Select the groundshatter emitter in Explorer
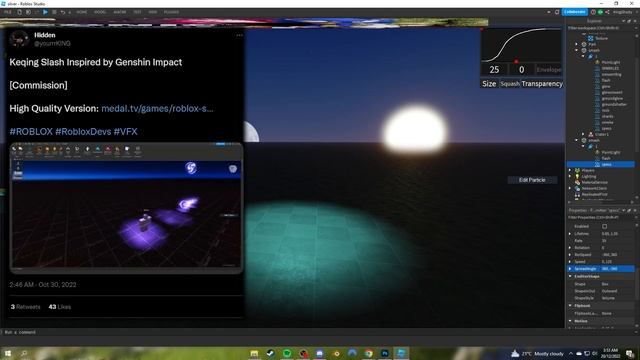 coord(614,104)
